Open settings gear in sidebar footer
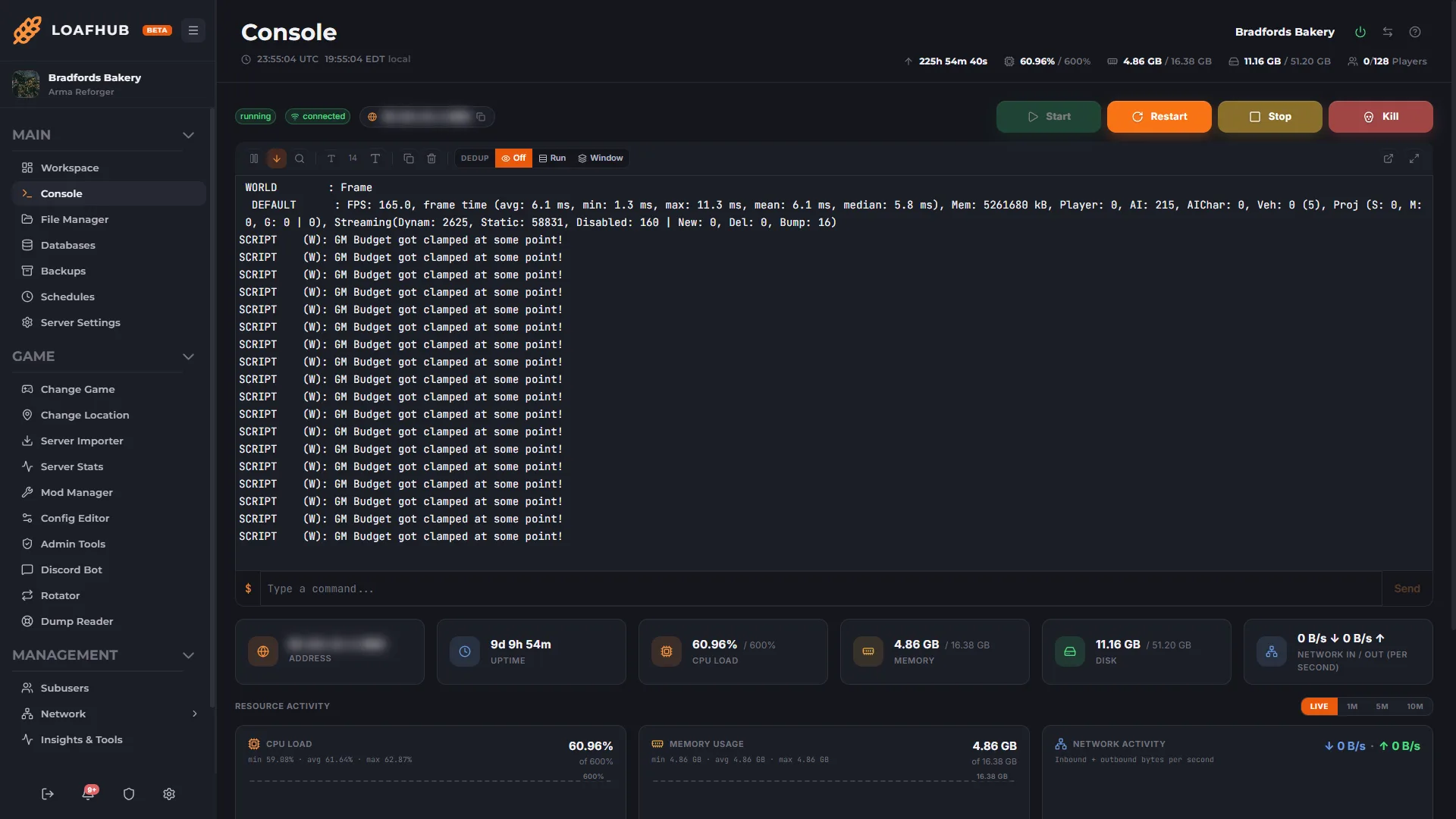1456x819 pixels. [169, 794]
